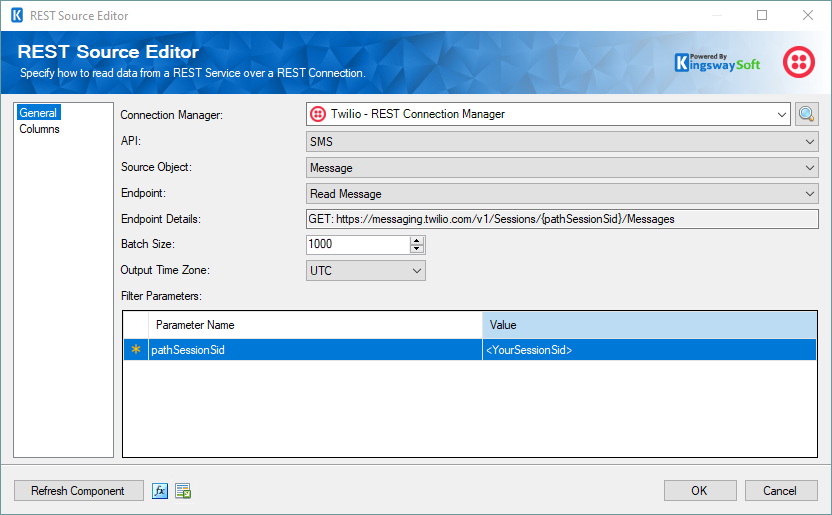Select the General page in left list
The image size is (832, 515).
point(38,113)
